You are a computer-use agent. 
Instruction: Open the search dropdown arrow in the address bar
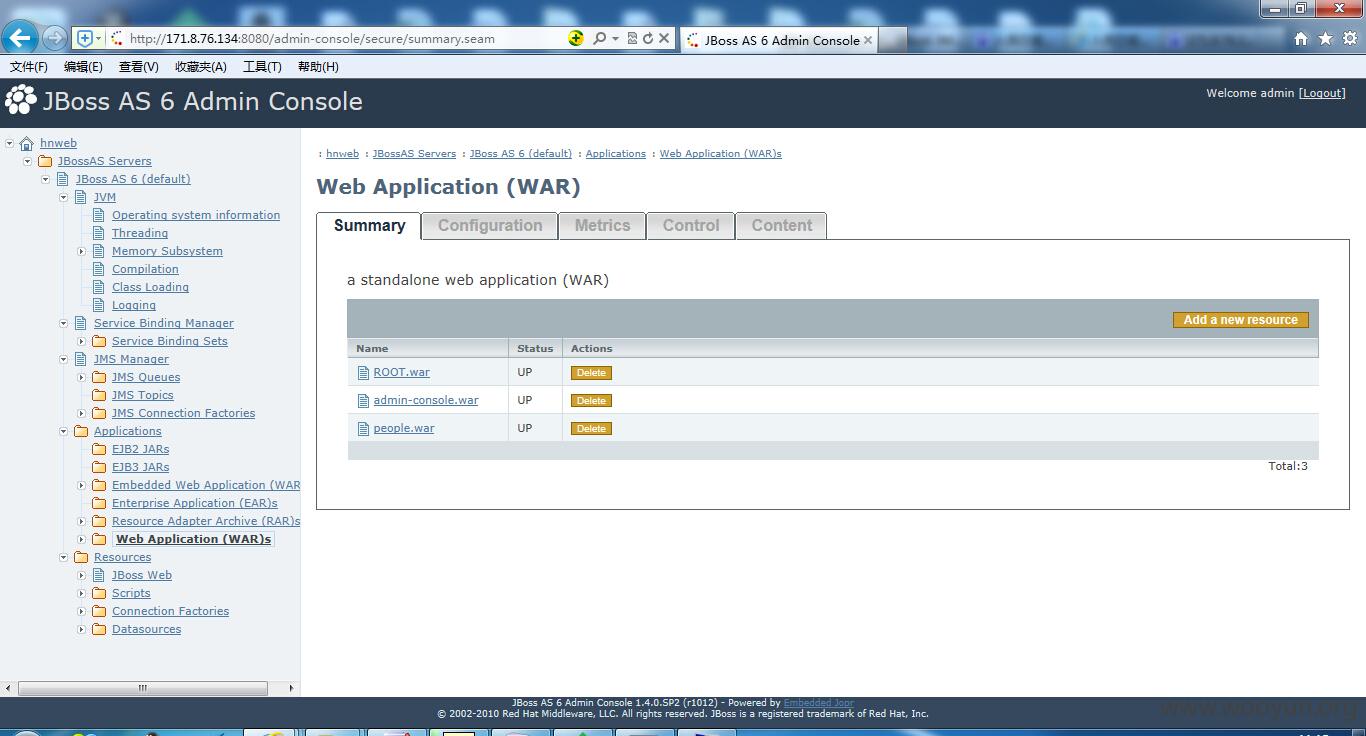click(615, 38)
